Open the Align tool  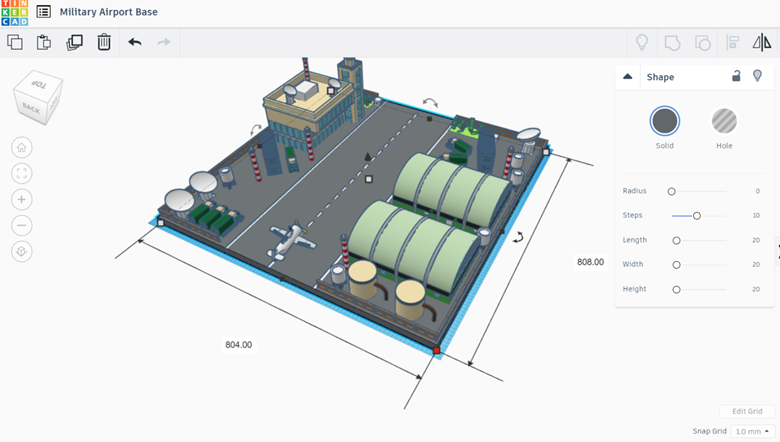click(732, 42)
